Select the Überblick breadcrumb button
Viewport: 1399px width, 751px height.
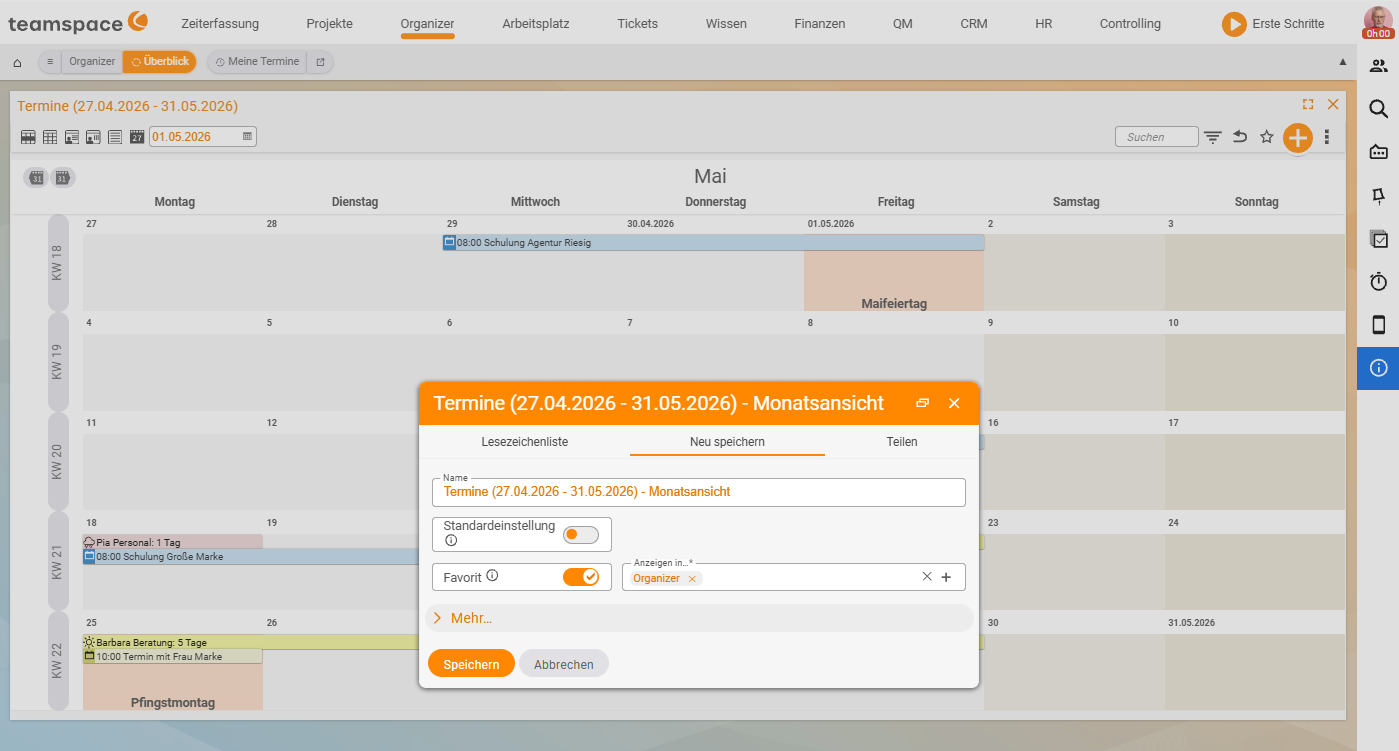pos(159,62)
